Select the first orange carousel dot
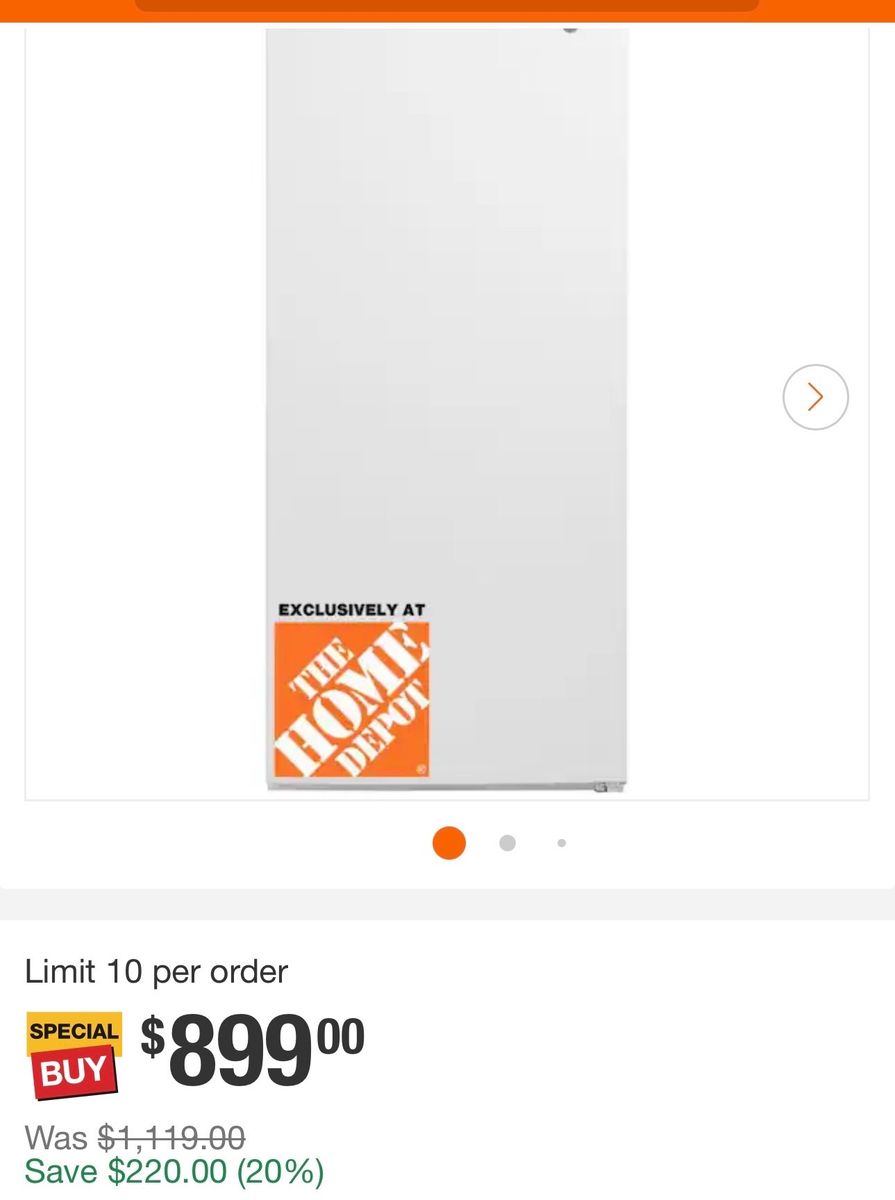 (449, 843)
